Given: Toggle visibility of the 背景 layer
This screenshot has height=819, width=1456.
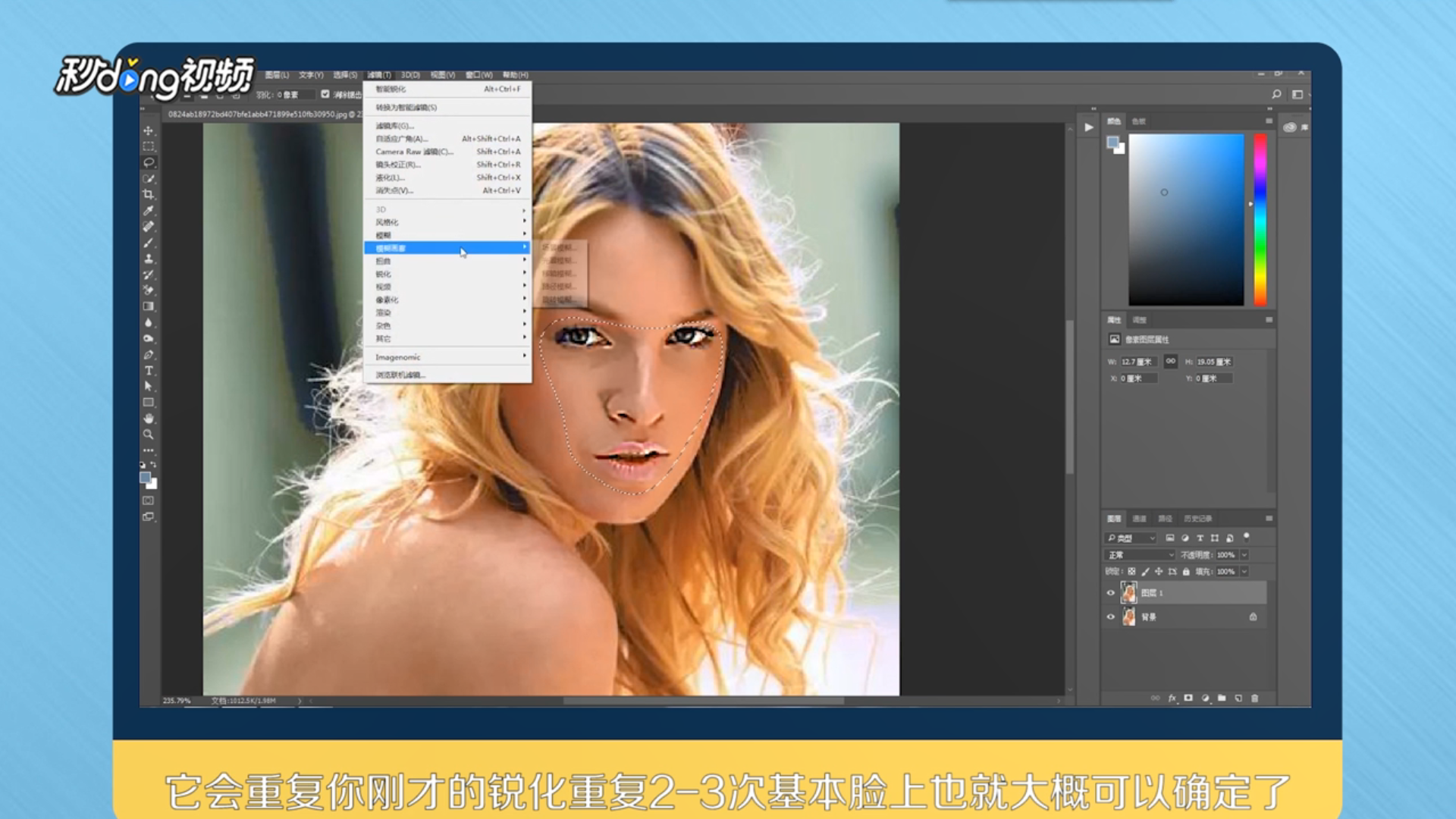Looking at the screenshot, I should [1111, 617].
